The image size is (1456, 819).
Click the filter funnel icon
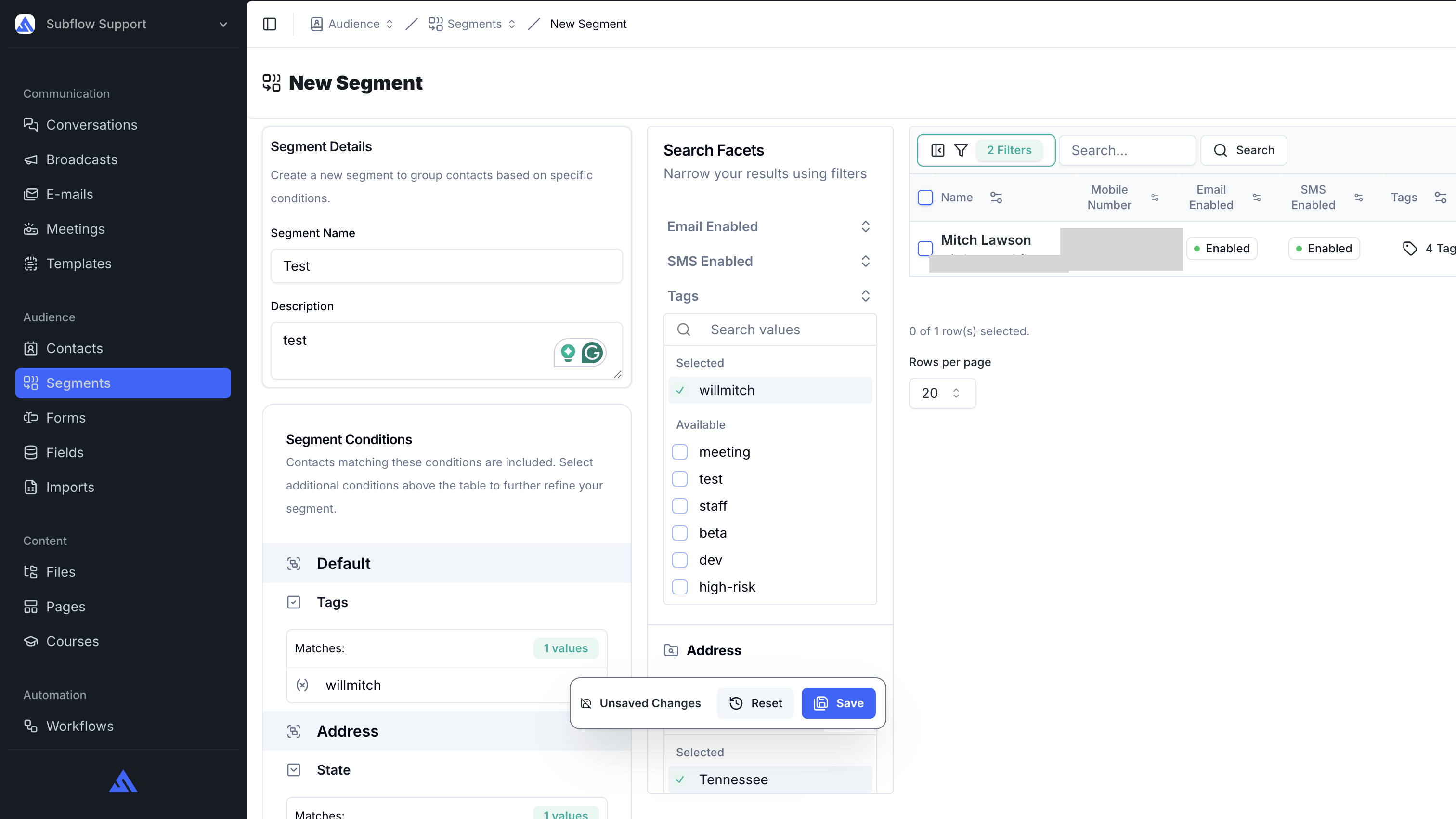pos(961,150)
